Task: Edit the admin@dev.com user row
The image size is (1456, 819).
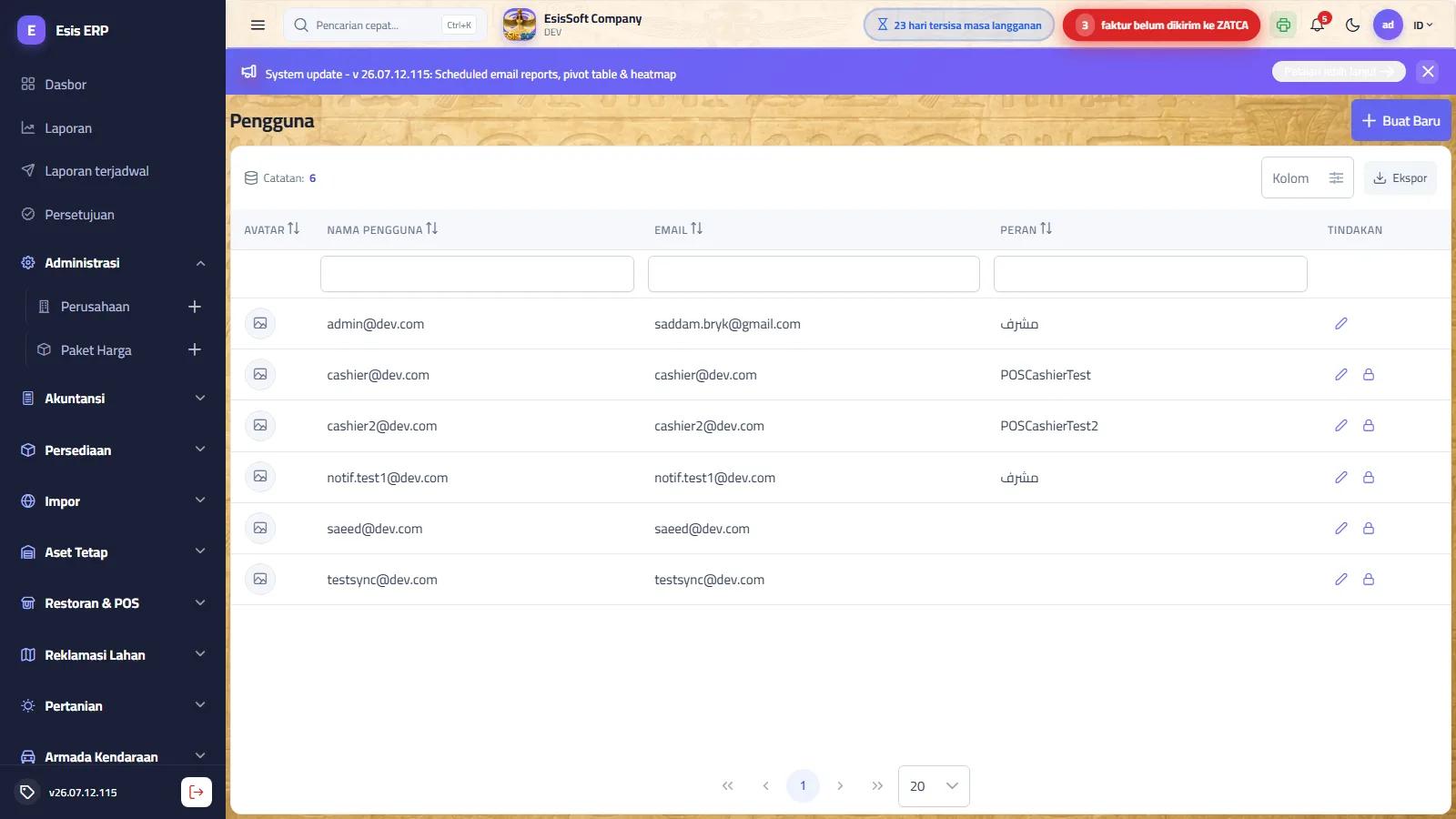Action: (x=1340, y=324)
